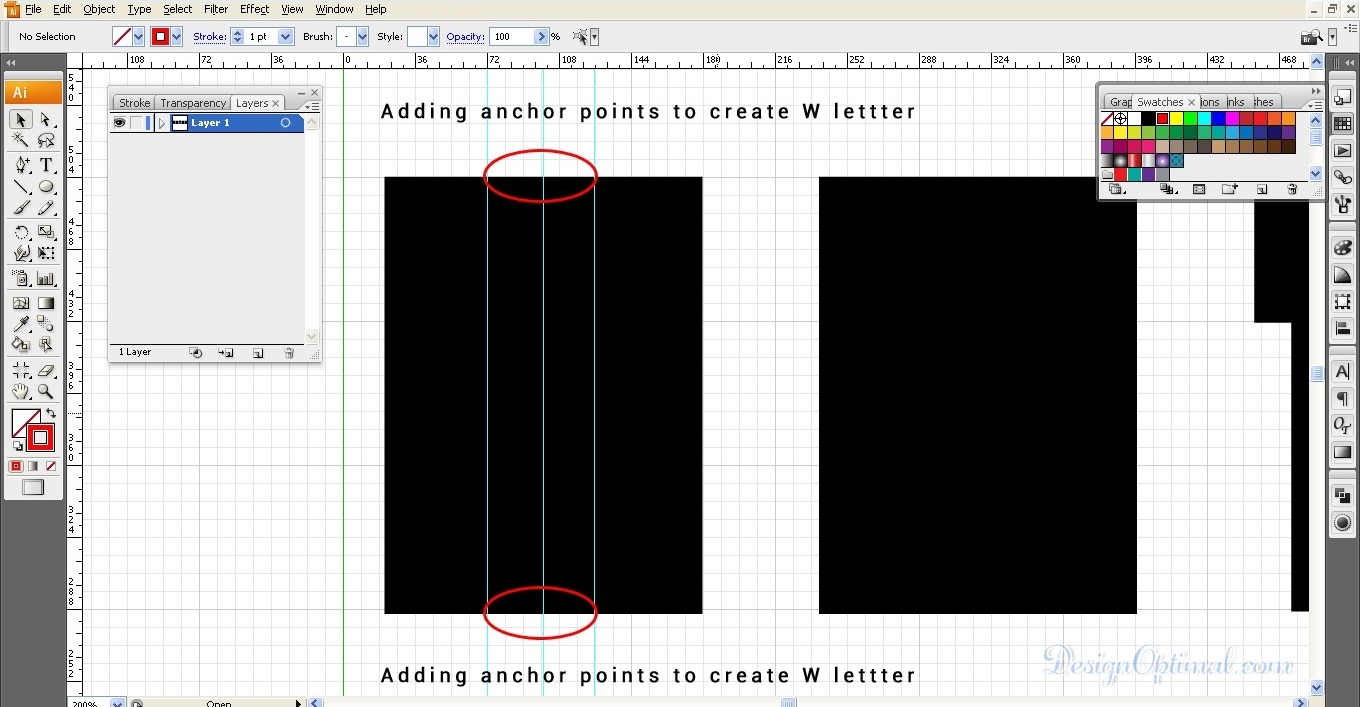
Task: Change screen mode button in Tools panel
Action: [x=33, y=488]
